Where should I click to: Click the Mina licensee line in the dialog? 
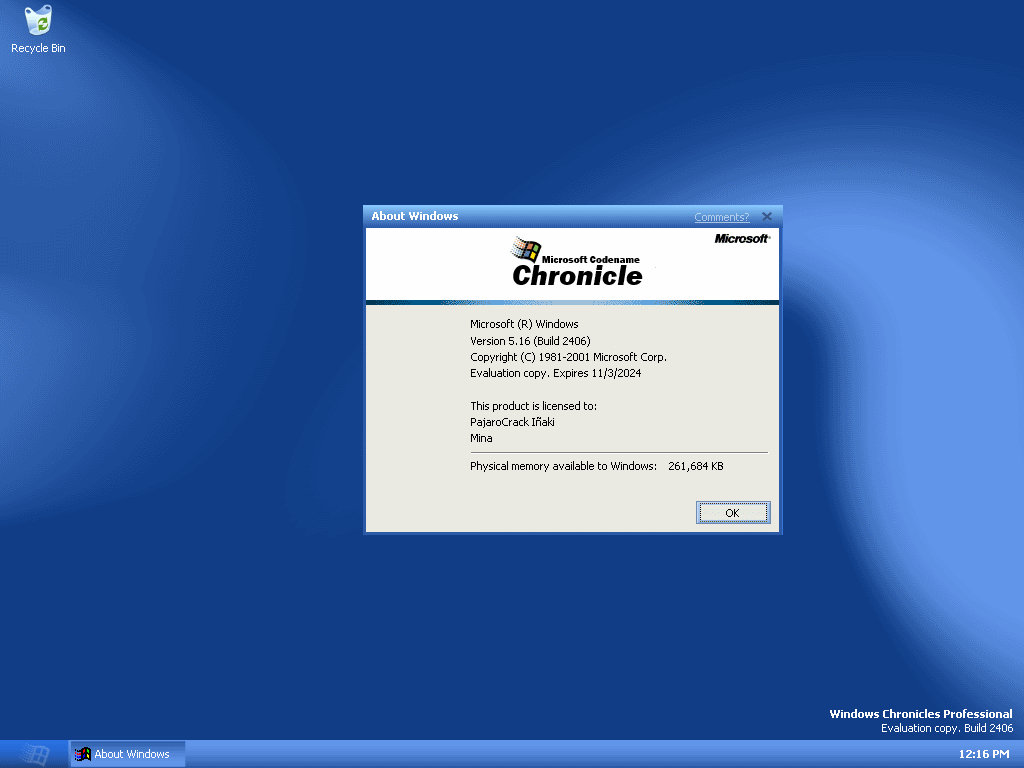(481, 437)
